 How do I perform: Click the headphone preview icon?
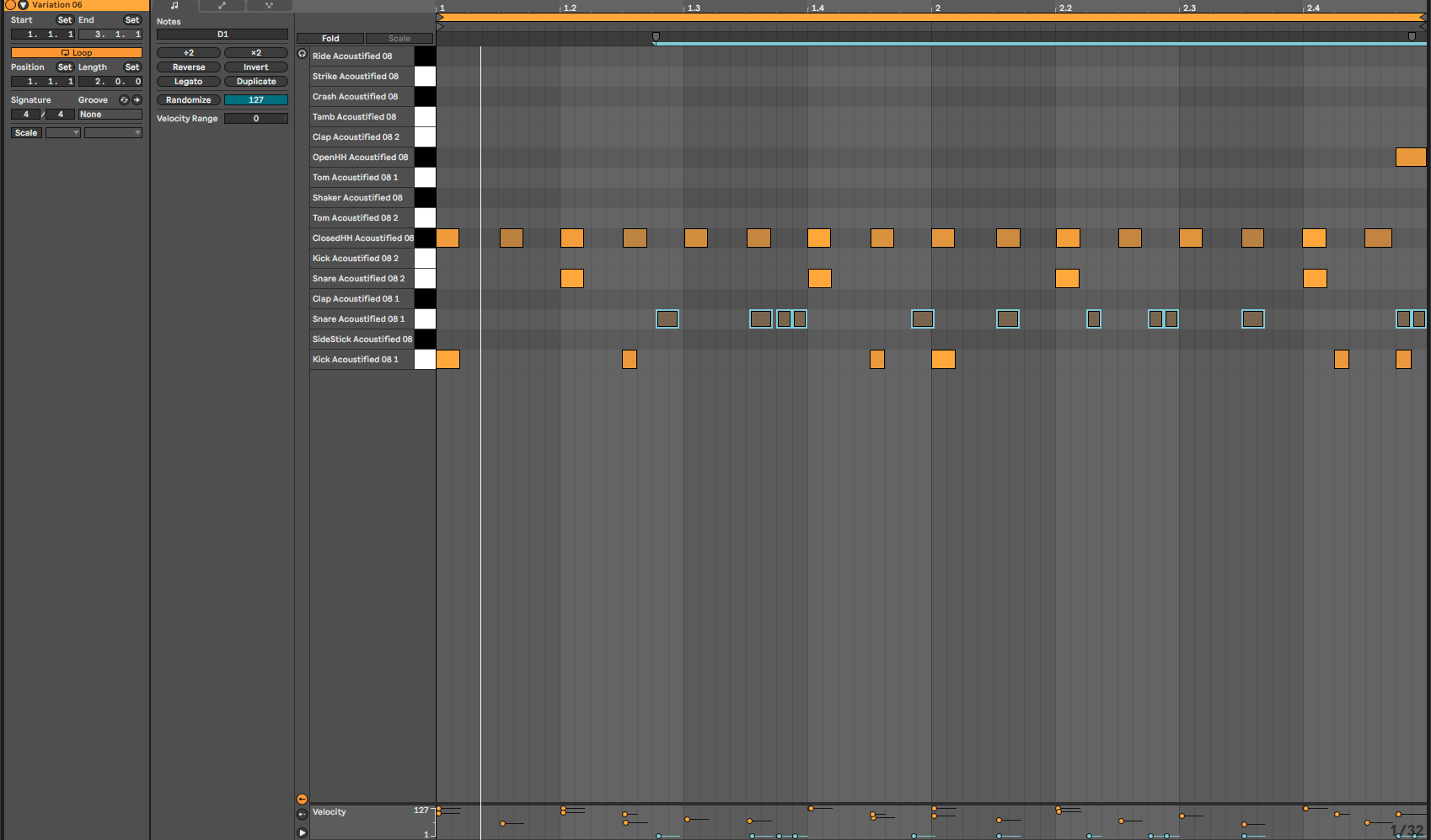point(303,54)
